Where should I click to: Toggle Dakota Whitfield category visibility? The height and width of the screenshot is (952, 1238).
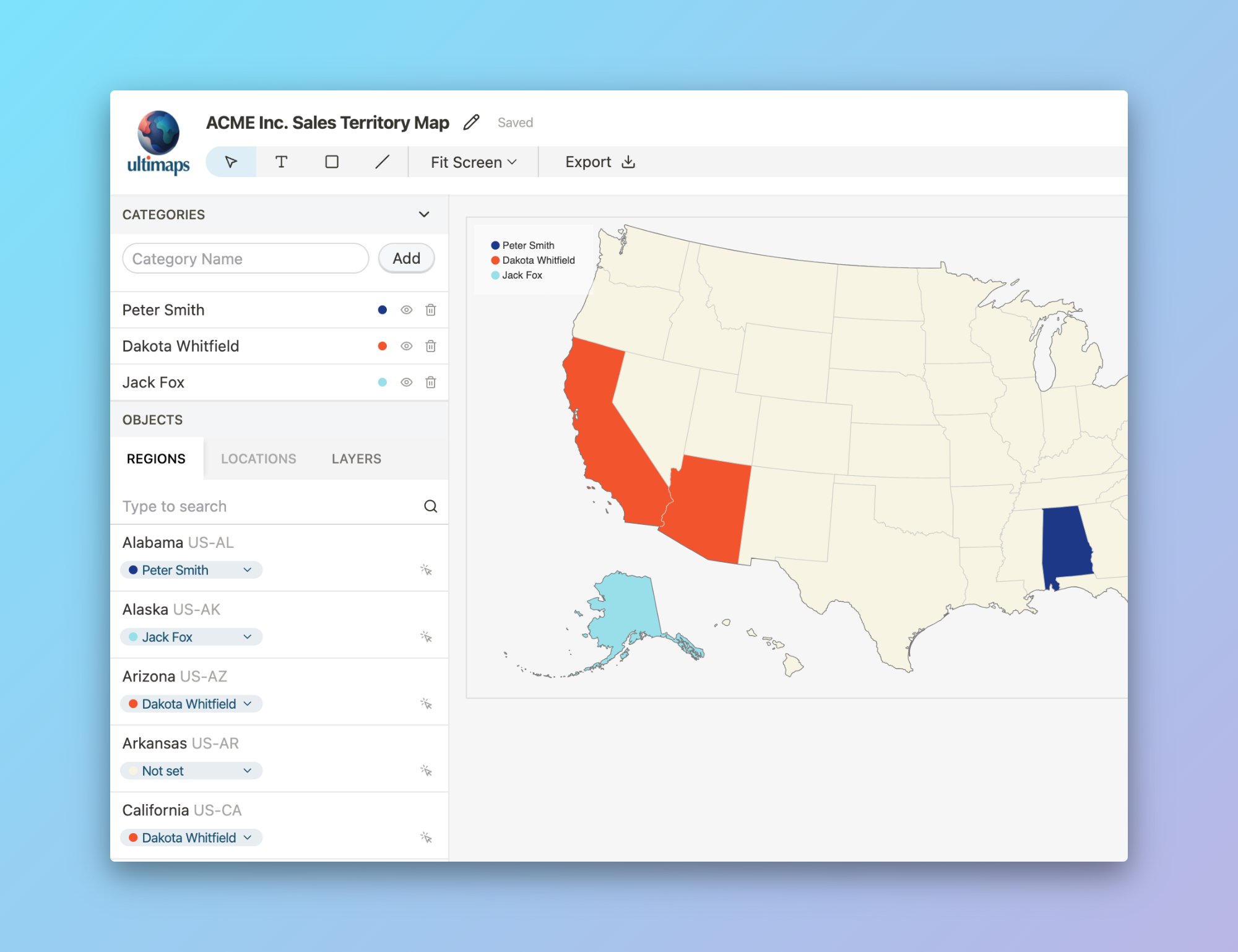tap(406, 346)
